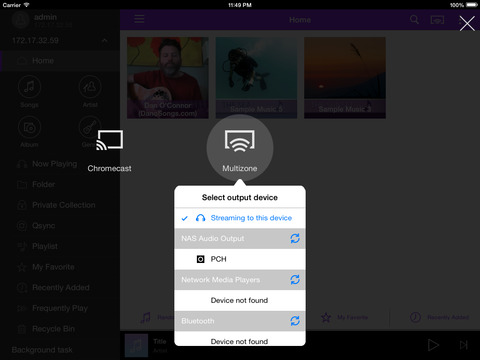Image resolution: width=480 pixels, height=360 pixels.
Task: Collapse the 172.17.32.59 server section
Action: 105,41
